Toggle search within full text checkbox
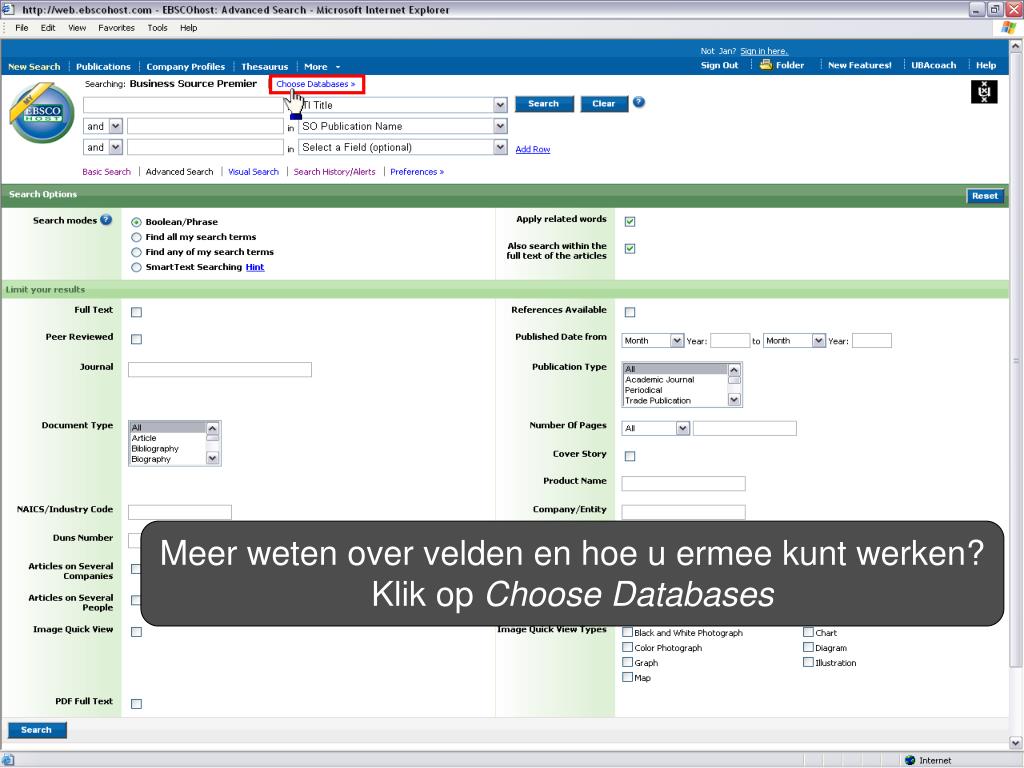 click(x=630, y=248)
